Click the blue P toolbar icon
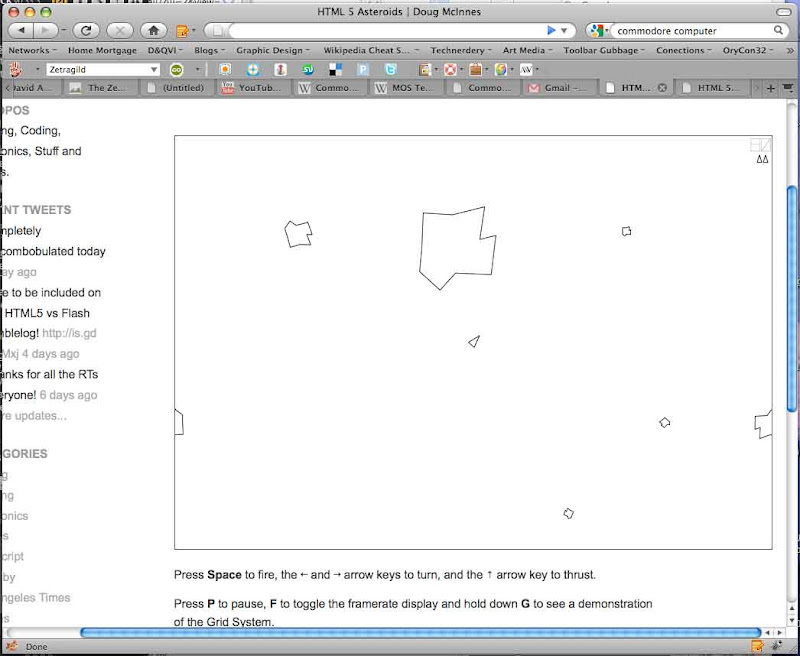Image resolution: width=800 pixels, height=656 pixels. coord(363,69)
